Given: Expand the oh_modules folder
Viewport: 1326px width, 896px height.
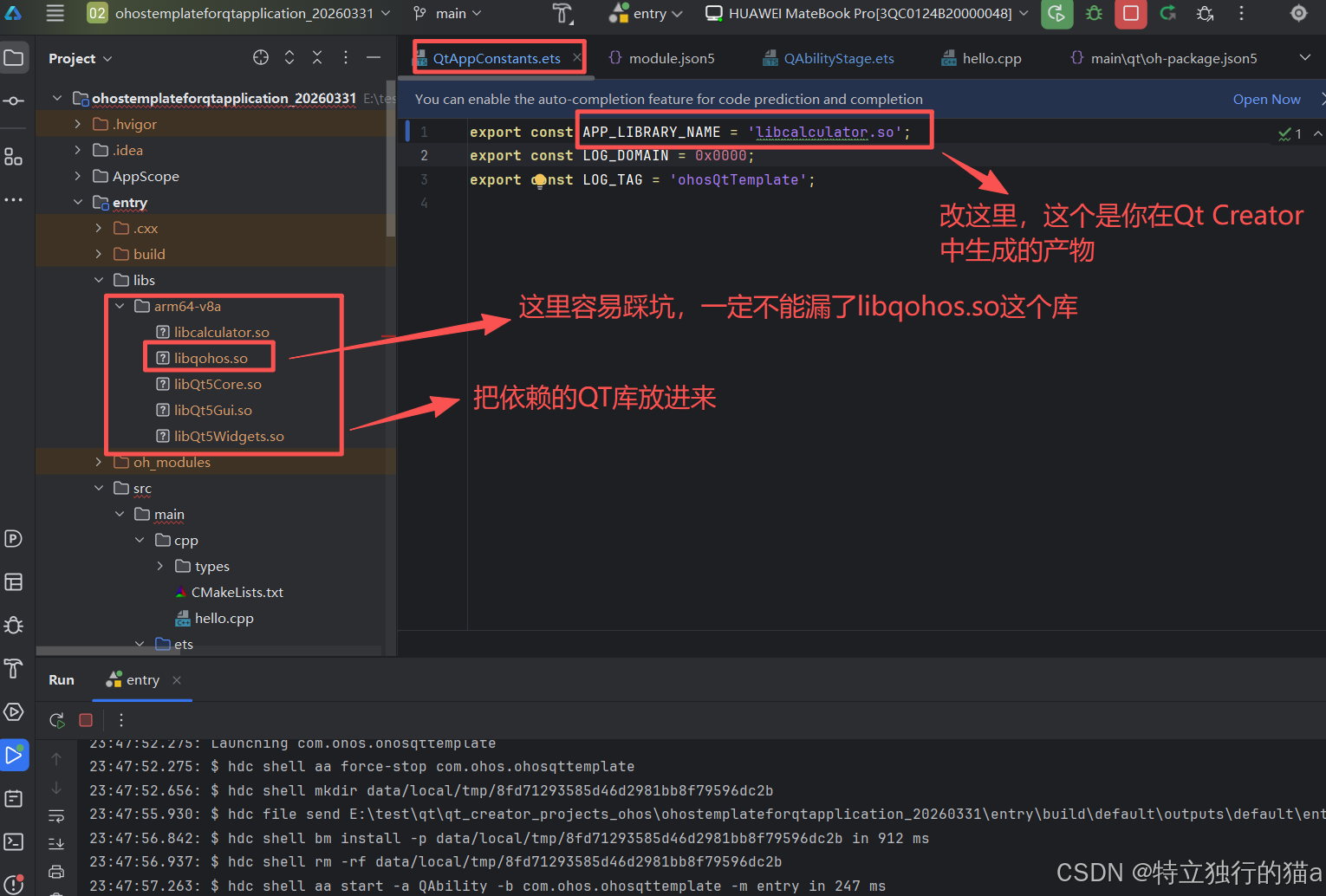Looking at the screenshot, I should pyautogui.click(x=99, y=462).
